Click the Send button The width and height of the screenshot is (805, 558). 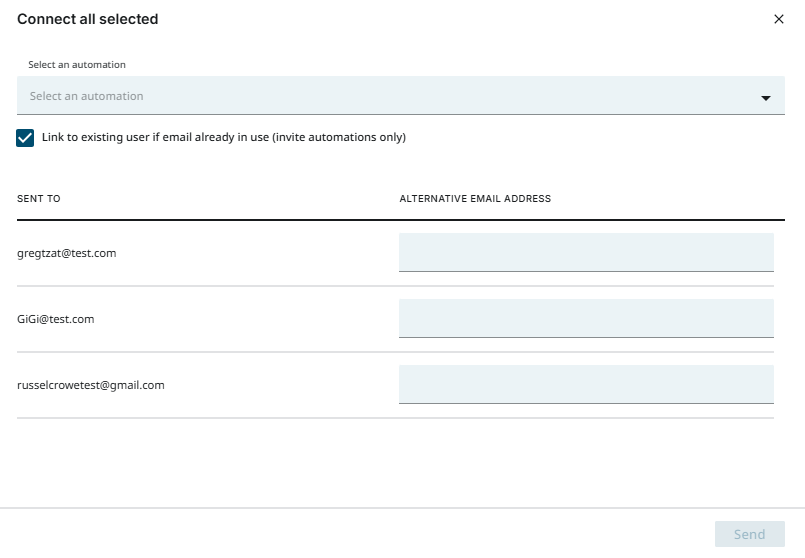749,534
